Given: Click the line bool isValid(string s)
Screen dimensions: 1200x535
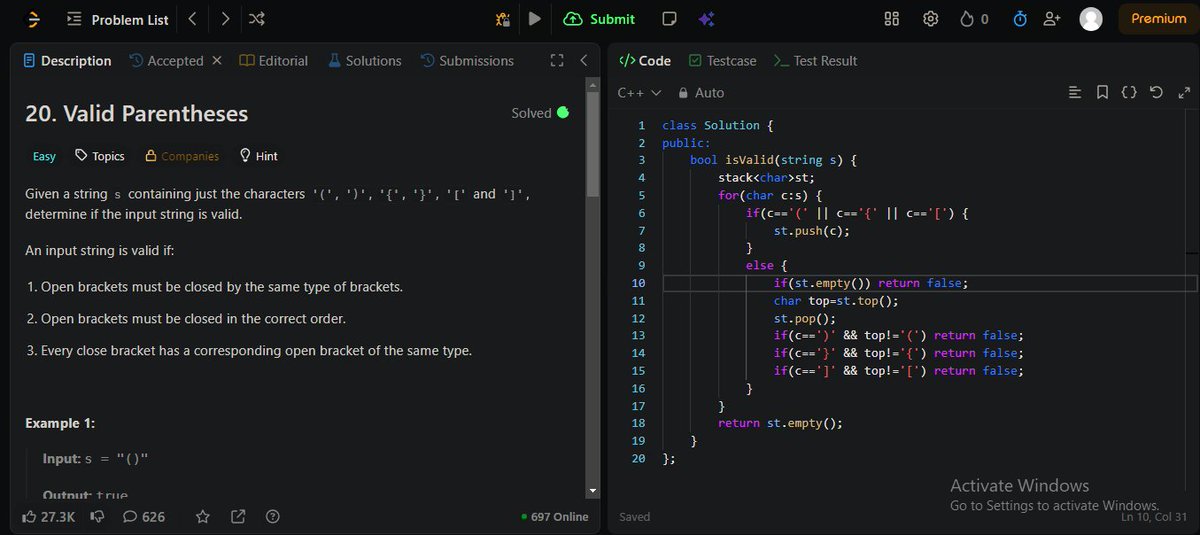Looking at the screenshot, I should (773, 160).
